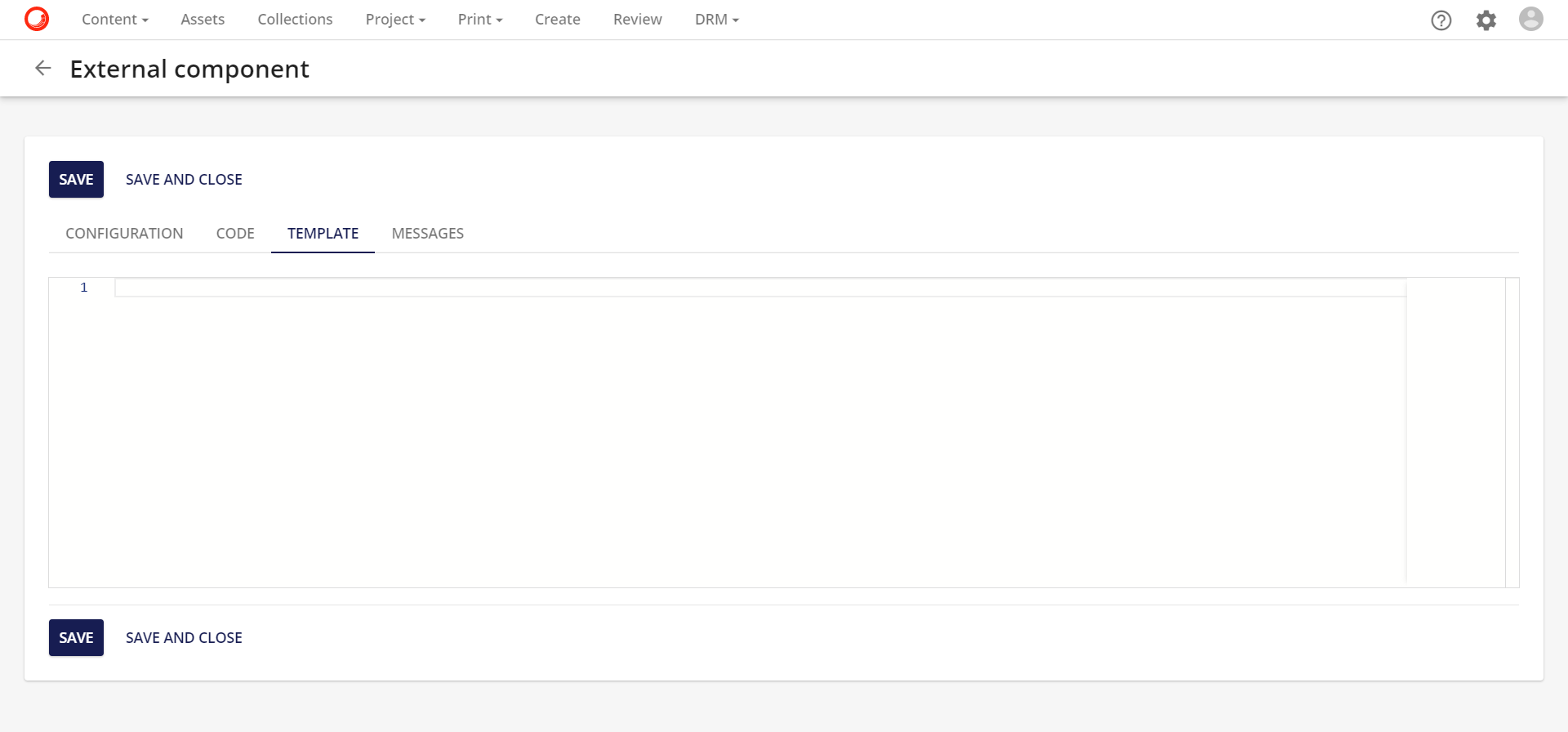The image size is (1568, 732).
Task: Open the help question mark icon
Action: click(1441, 20)
